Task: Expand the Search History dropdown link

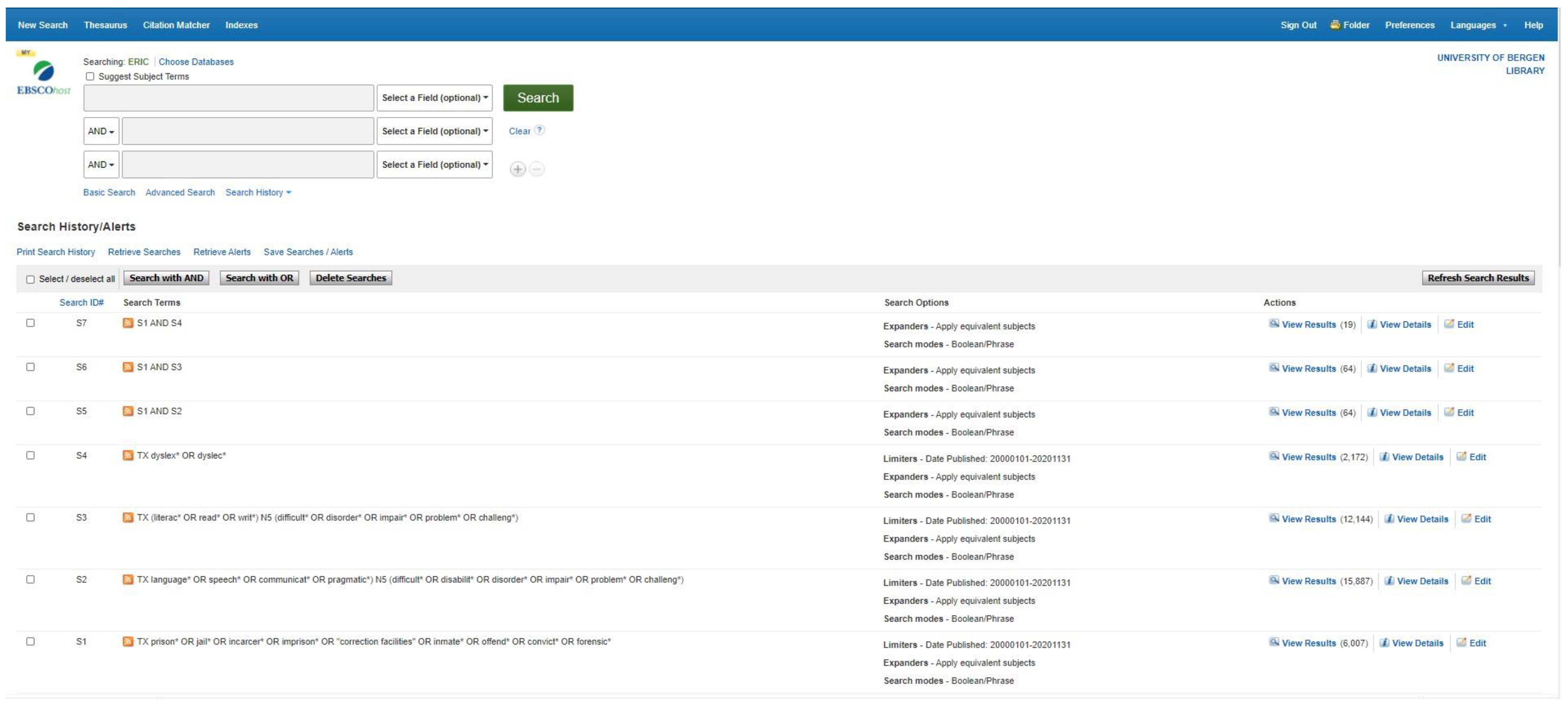Action: coord(258,193)
